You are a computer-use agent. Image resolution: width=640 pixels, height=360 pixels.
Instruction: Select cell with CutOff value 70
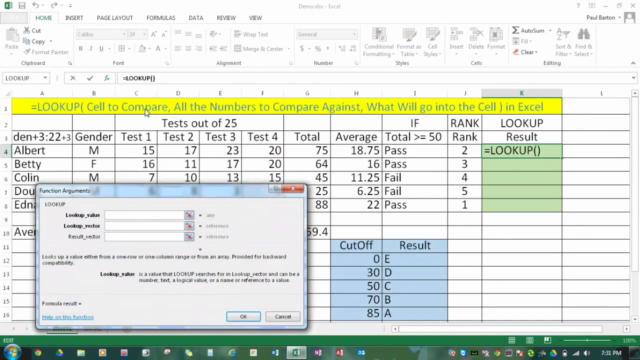pos(356,300)
